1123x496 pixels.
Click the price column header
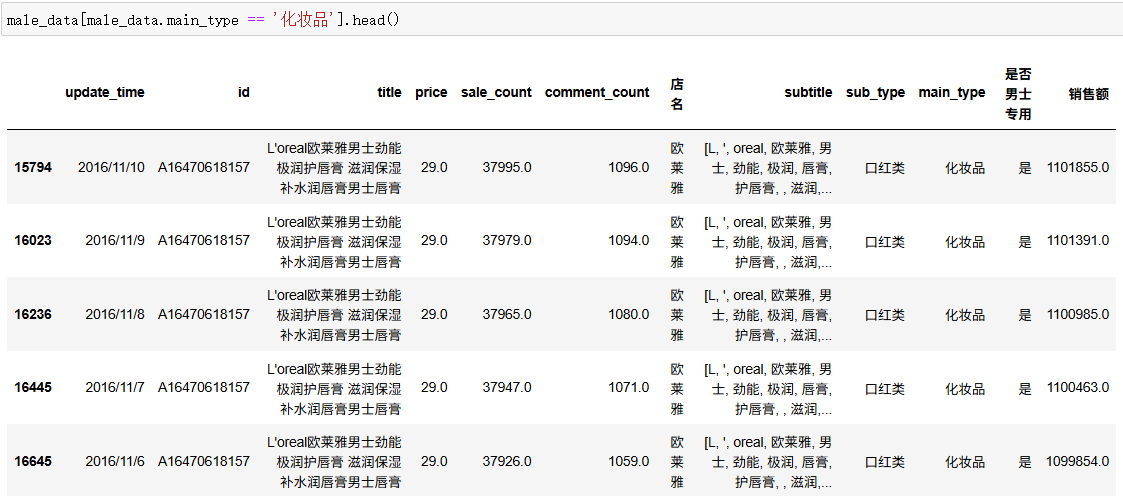(431, 92)
